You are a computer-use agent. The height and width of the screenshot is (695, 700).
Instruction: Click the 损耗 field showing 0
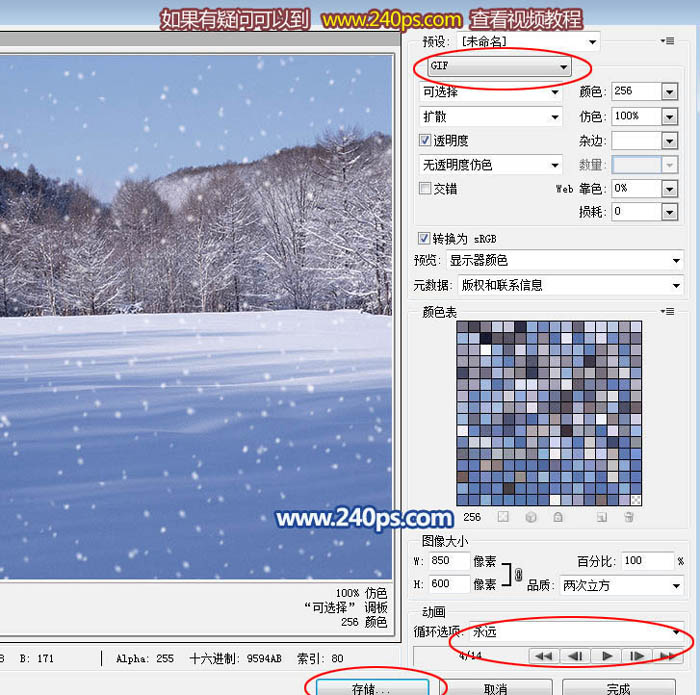click(x=636, y=212)
